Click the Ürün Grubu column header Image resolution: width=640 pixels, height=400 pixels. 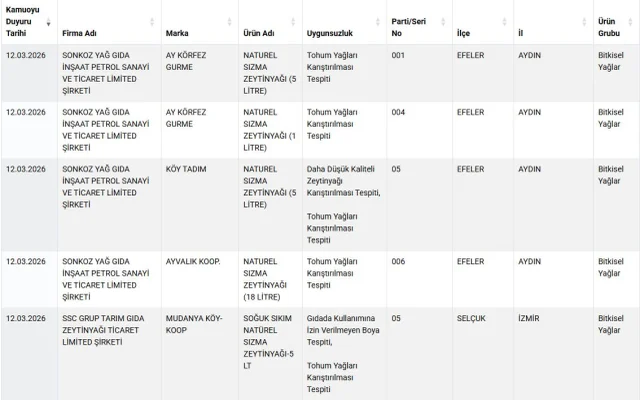point(610,27)
